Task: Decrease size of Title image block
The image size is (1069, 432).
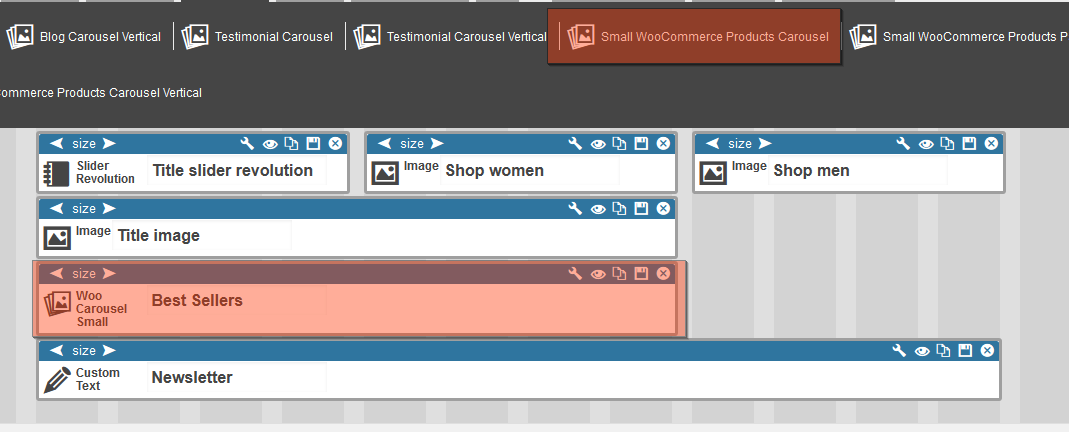Action: pos(57,209)
